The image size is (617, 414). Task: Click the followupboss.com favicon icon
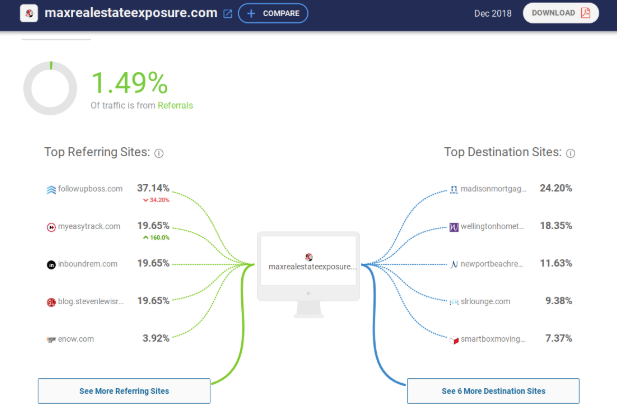click(x=51, y=189)
